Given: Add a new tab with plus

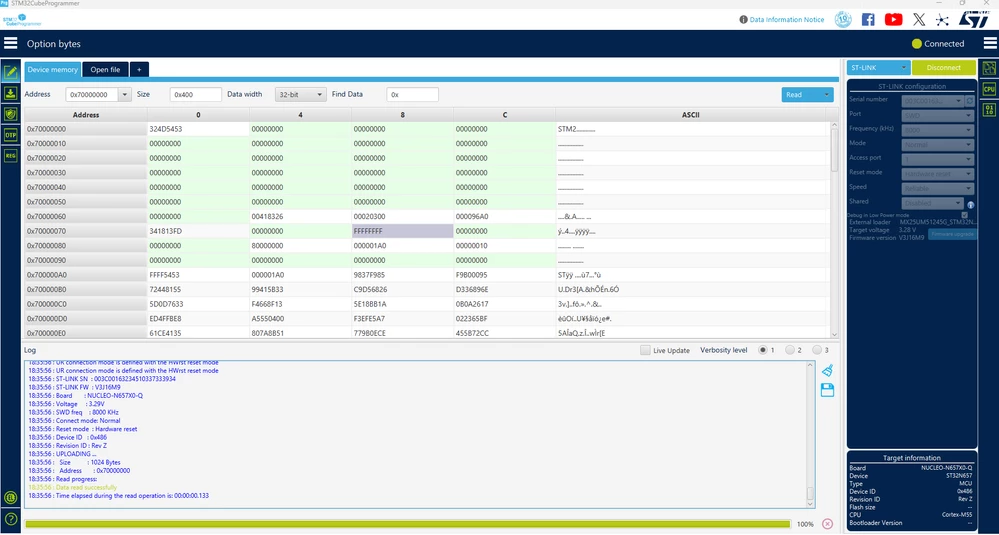Looking at the screenshot, I should (x=140, y=69).
